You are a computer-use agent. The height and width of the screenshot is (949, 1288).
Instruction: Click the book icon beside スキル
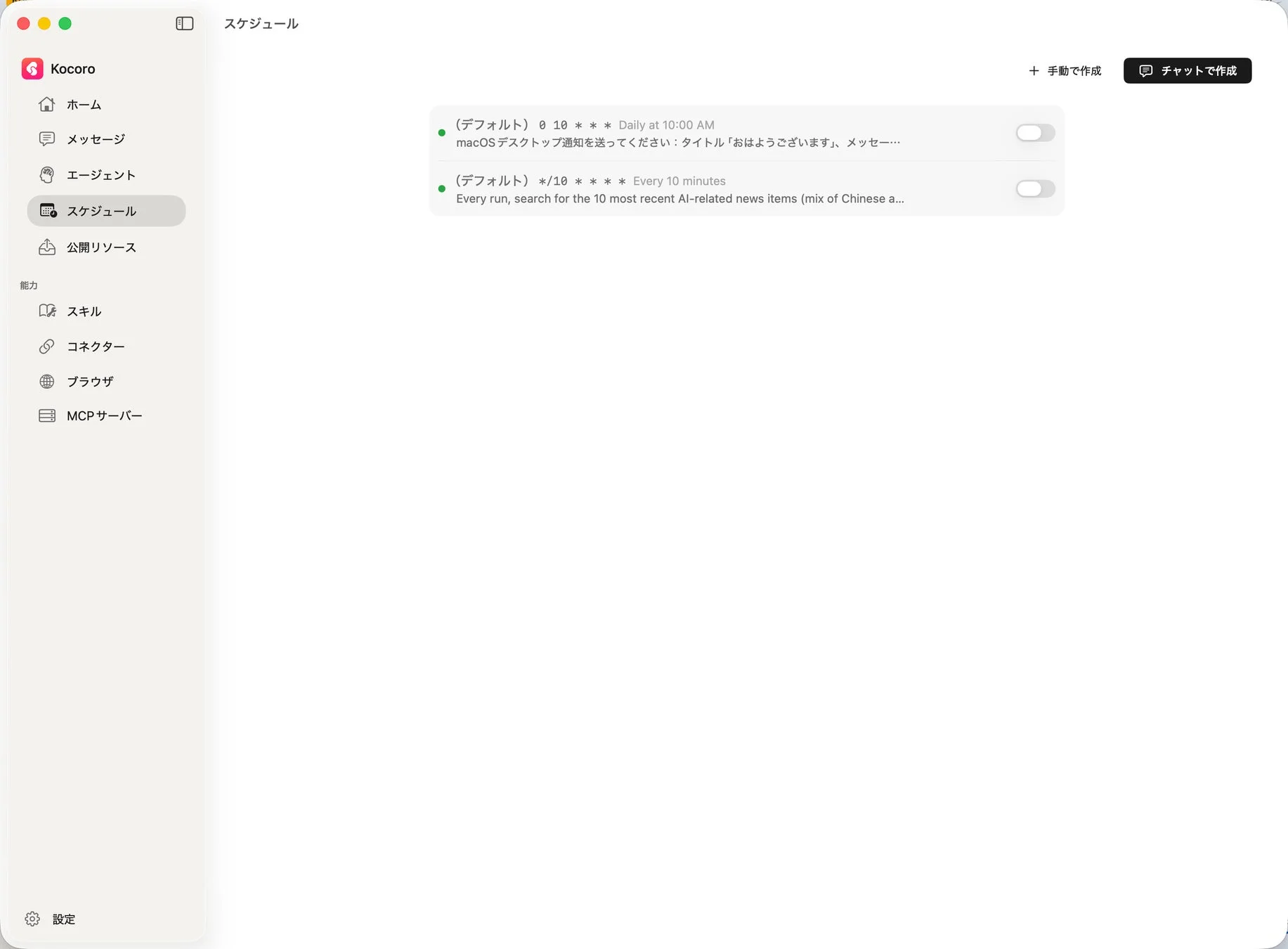pyautogui.click(x=47, y=311)
